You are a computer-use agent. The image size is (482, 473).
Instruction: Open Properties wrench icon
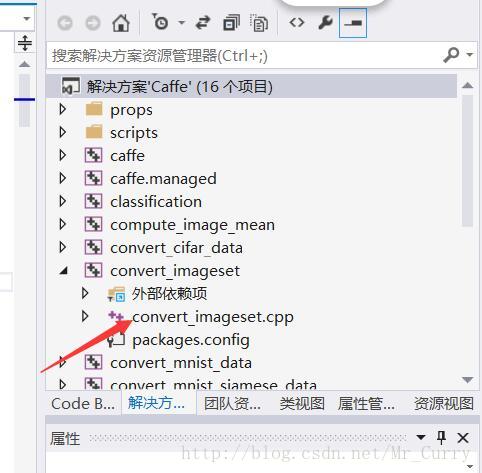[325, 23]
